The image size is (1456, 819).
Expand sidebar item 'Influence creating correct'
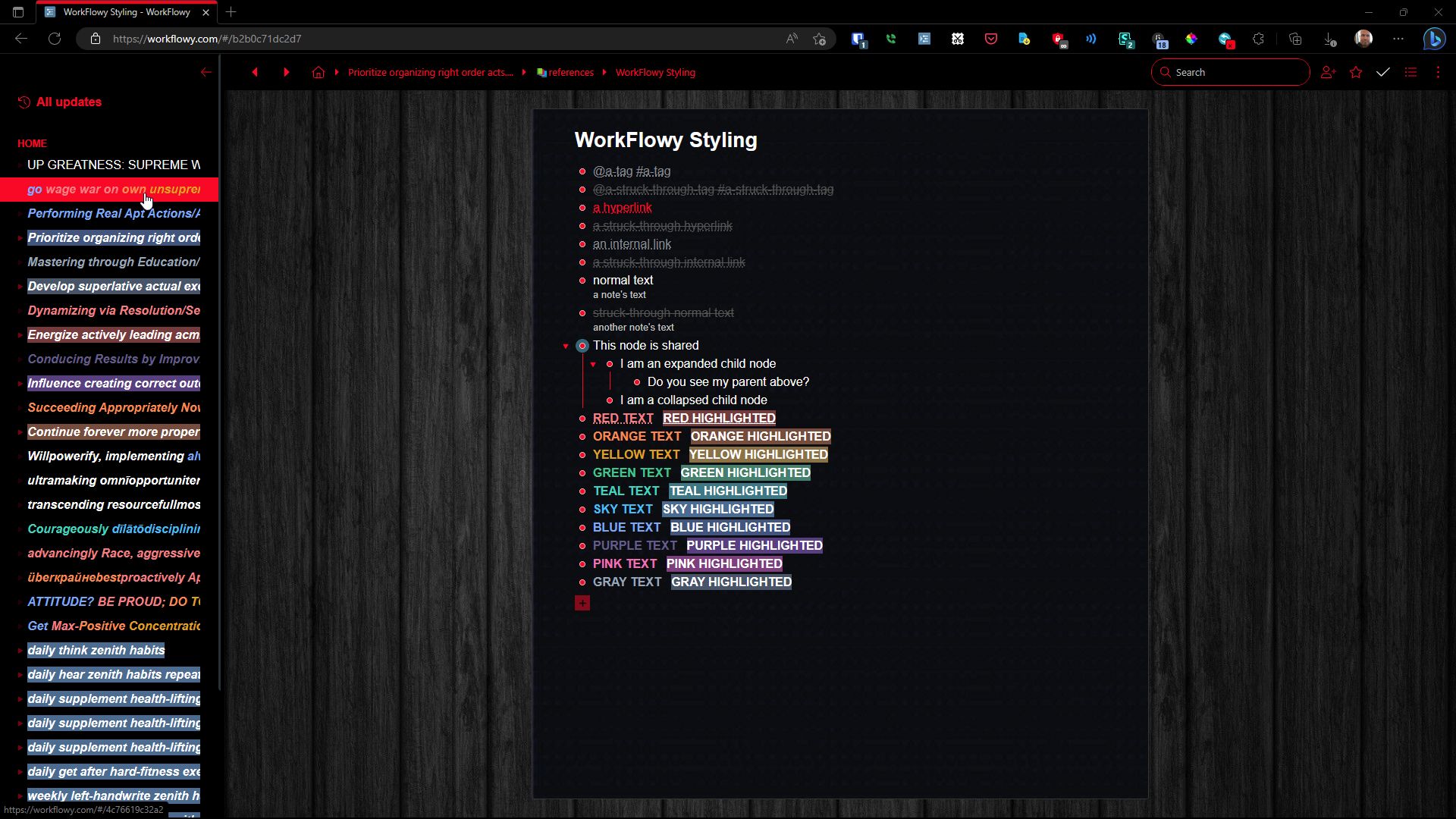click(20, 384)
